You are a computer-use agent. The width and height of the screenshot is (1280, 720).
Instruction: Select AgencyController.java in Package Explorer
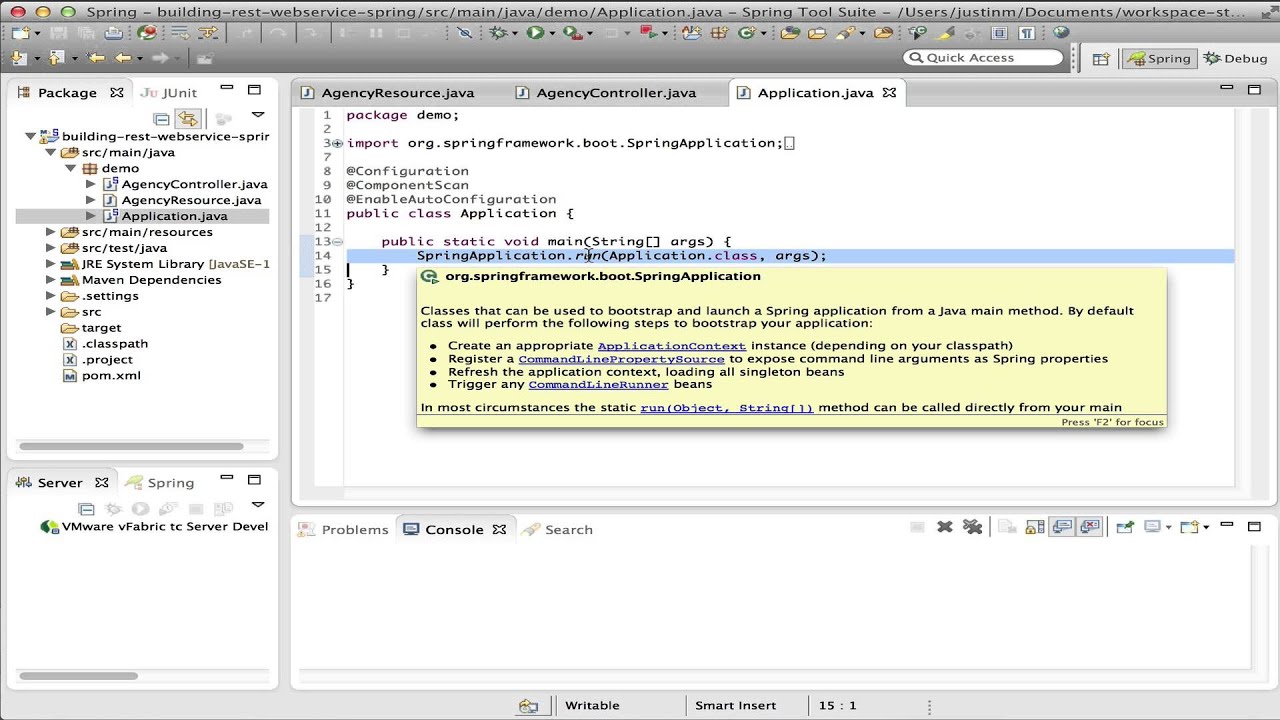194,184
